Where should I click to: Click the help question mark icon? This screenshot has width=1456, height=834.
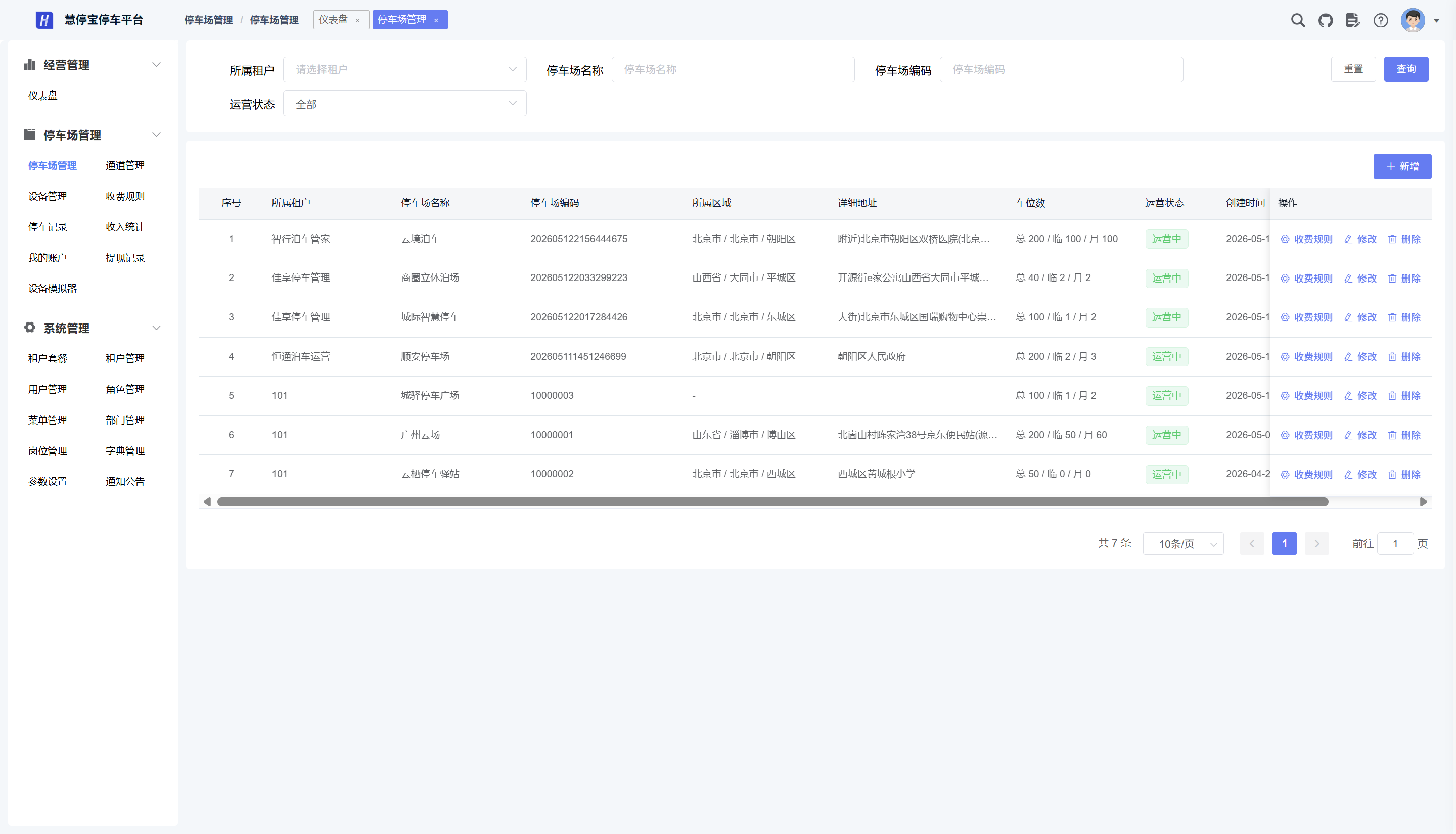click(x=1380, y=21)
